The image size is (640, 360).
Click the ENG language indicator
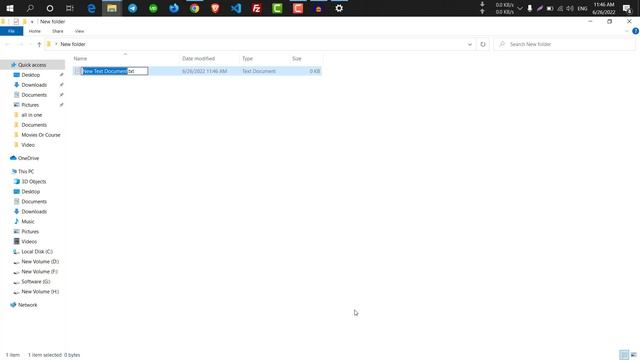click(582, 8)
